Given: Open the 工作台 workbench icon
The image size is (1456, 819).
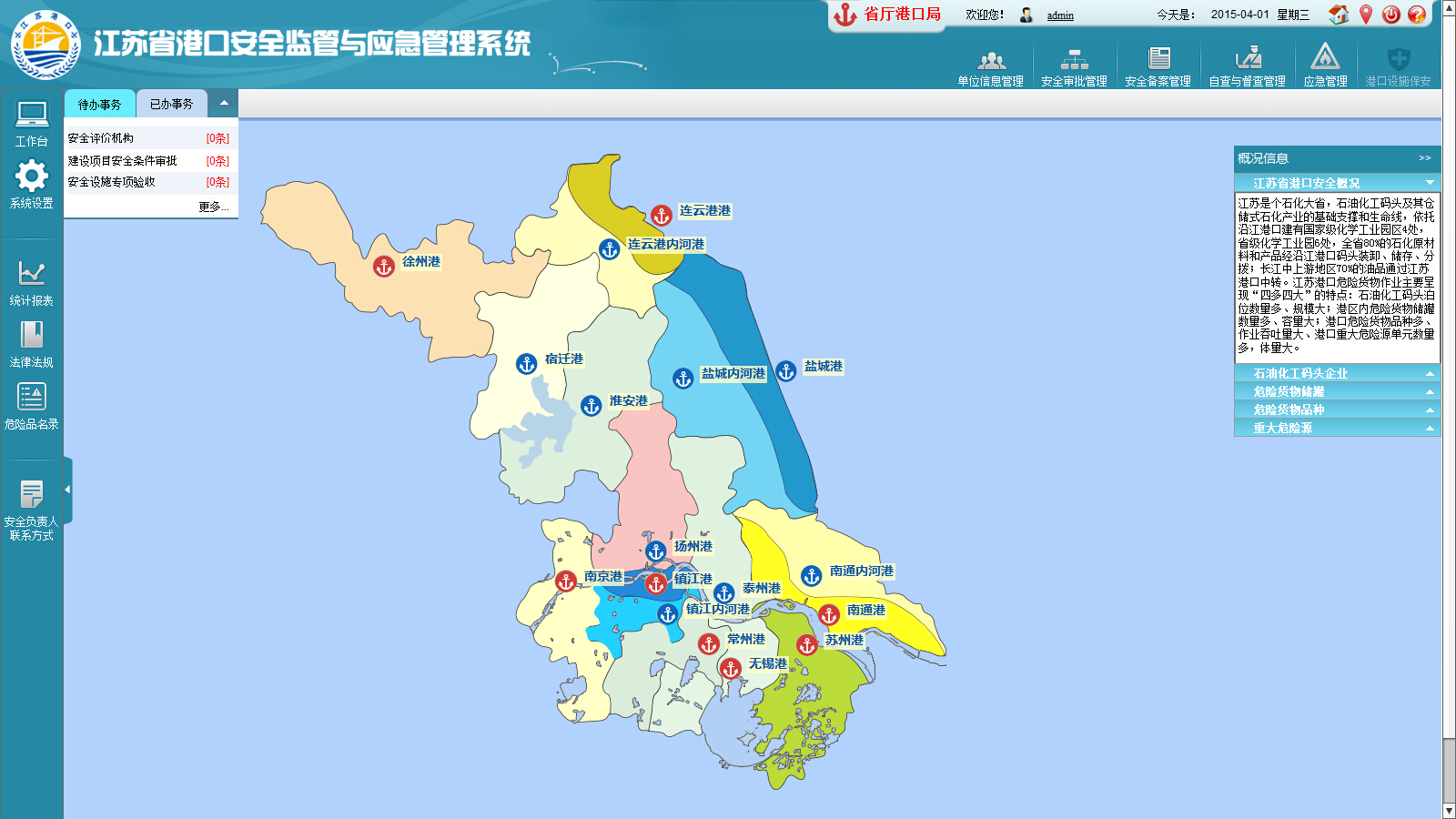Looking at the screenshot, I should [x=32, y=115].
